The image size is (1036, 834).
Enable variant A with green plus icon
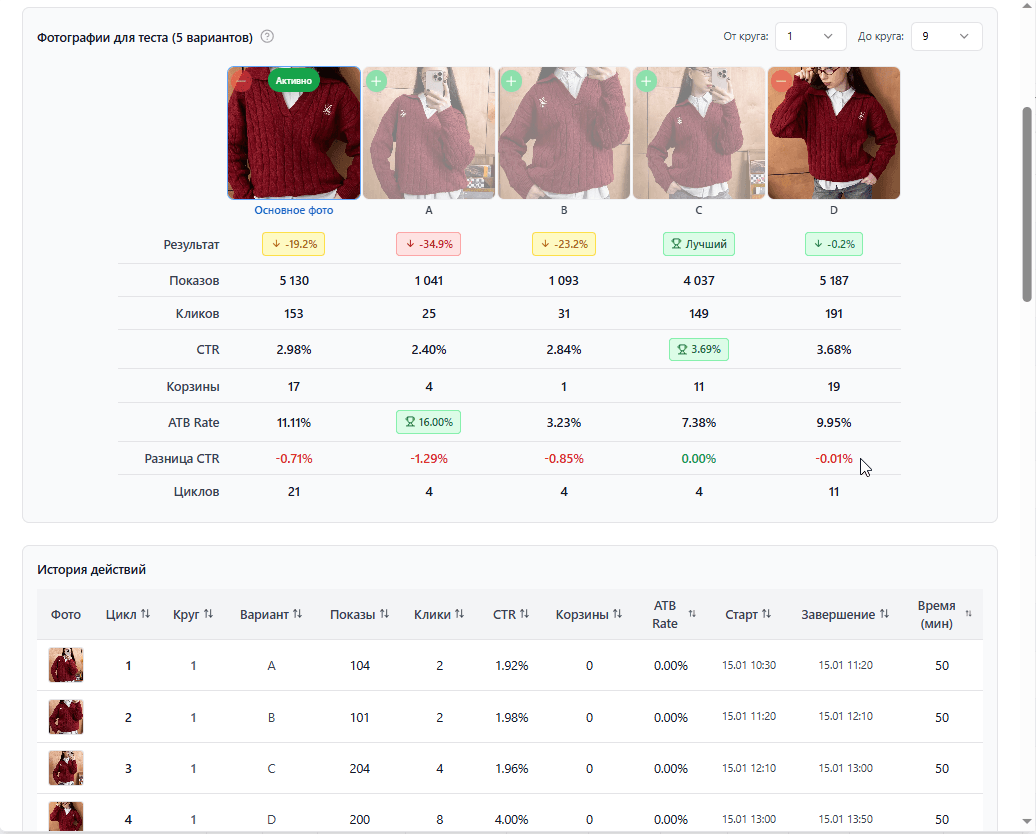click(x=376, y=81)
